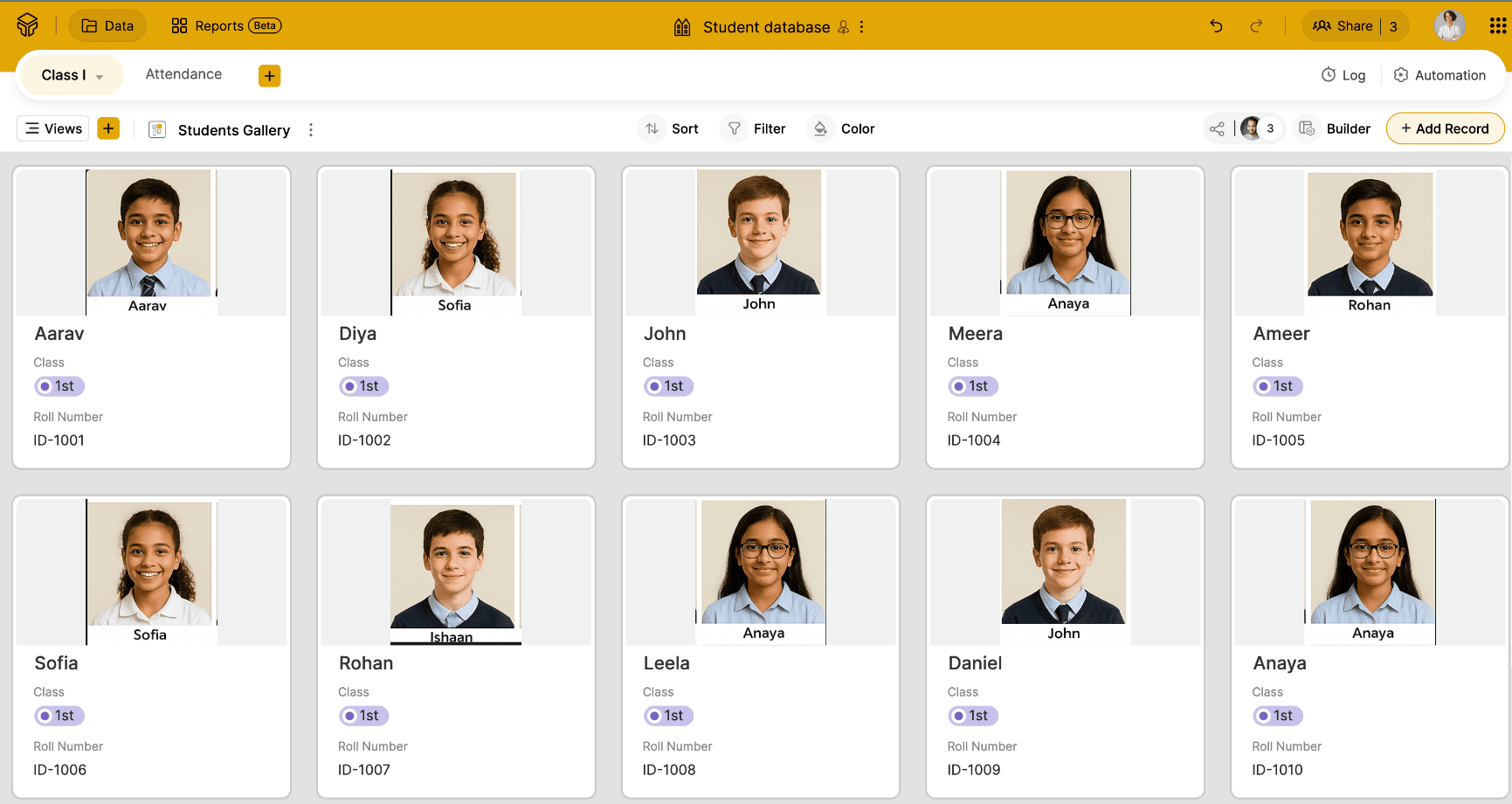
Task: Click the Students Gallery view icon
Action: tap(157, 129)
